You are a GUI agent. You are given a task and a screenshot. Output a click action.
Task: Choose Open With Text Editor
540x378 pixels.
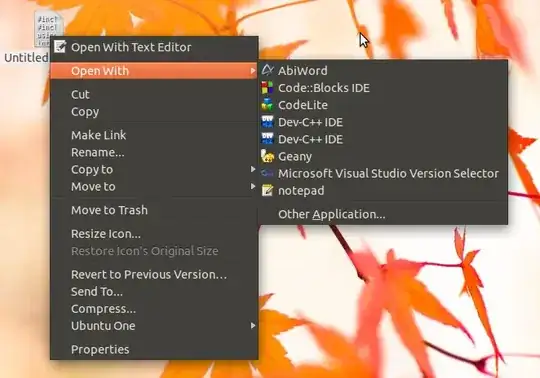pos(154,47)
